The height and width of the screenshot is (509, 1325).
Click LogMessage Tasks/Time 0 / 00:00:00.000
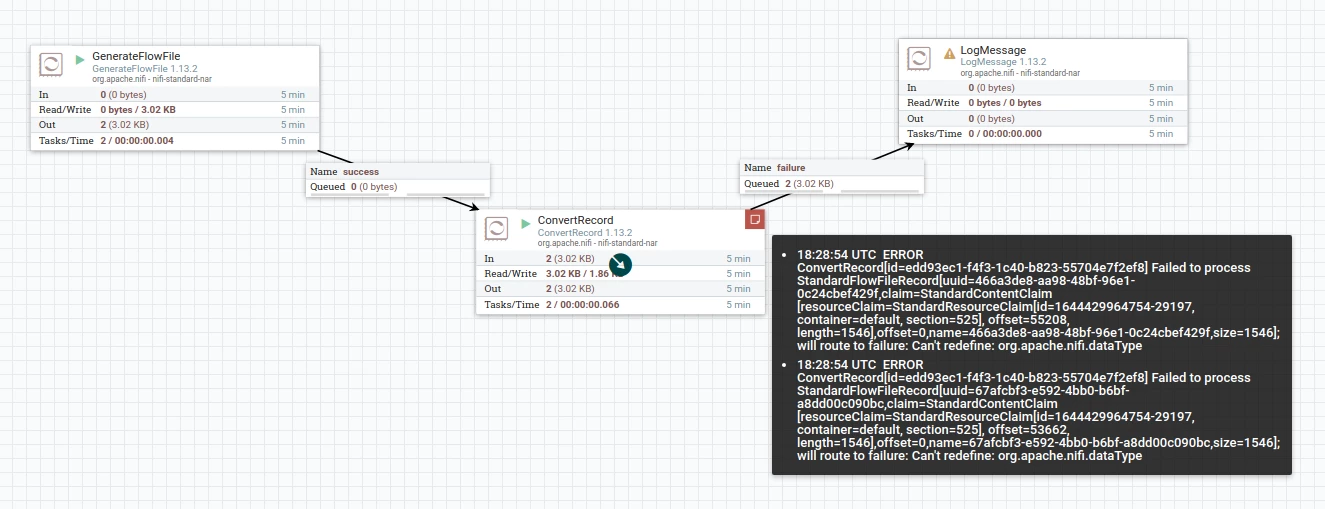pyautogui.click(x=1005, y=133)
